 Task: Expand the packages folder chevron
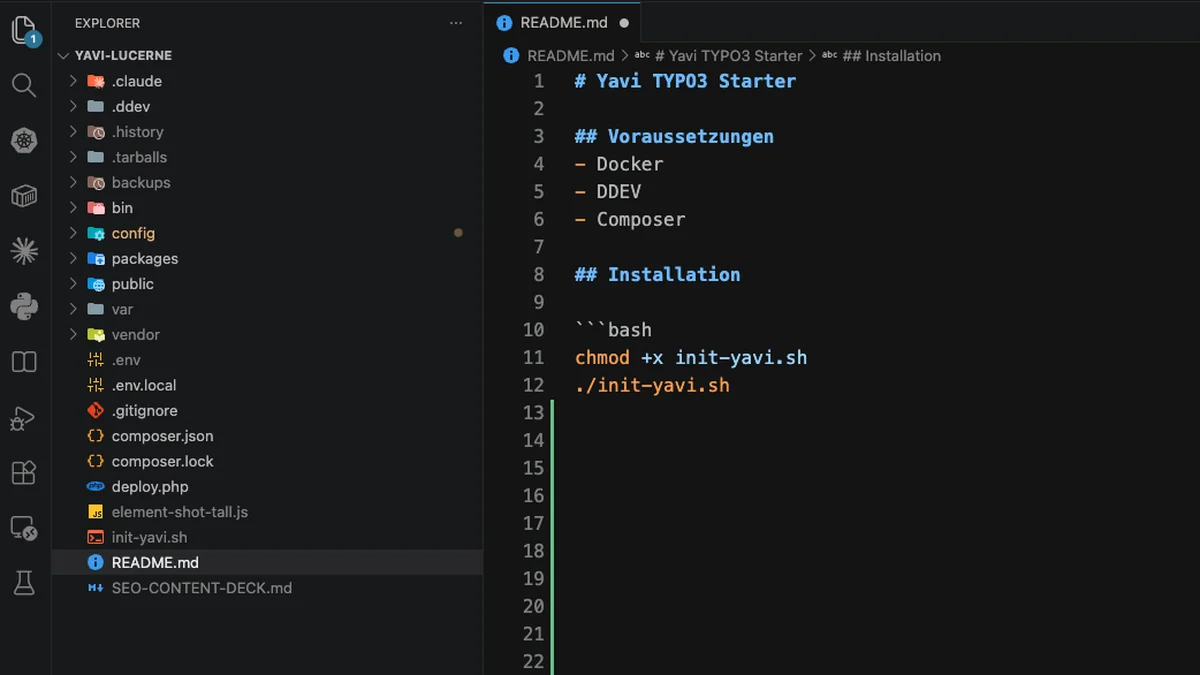point(73,258)
